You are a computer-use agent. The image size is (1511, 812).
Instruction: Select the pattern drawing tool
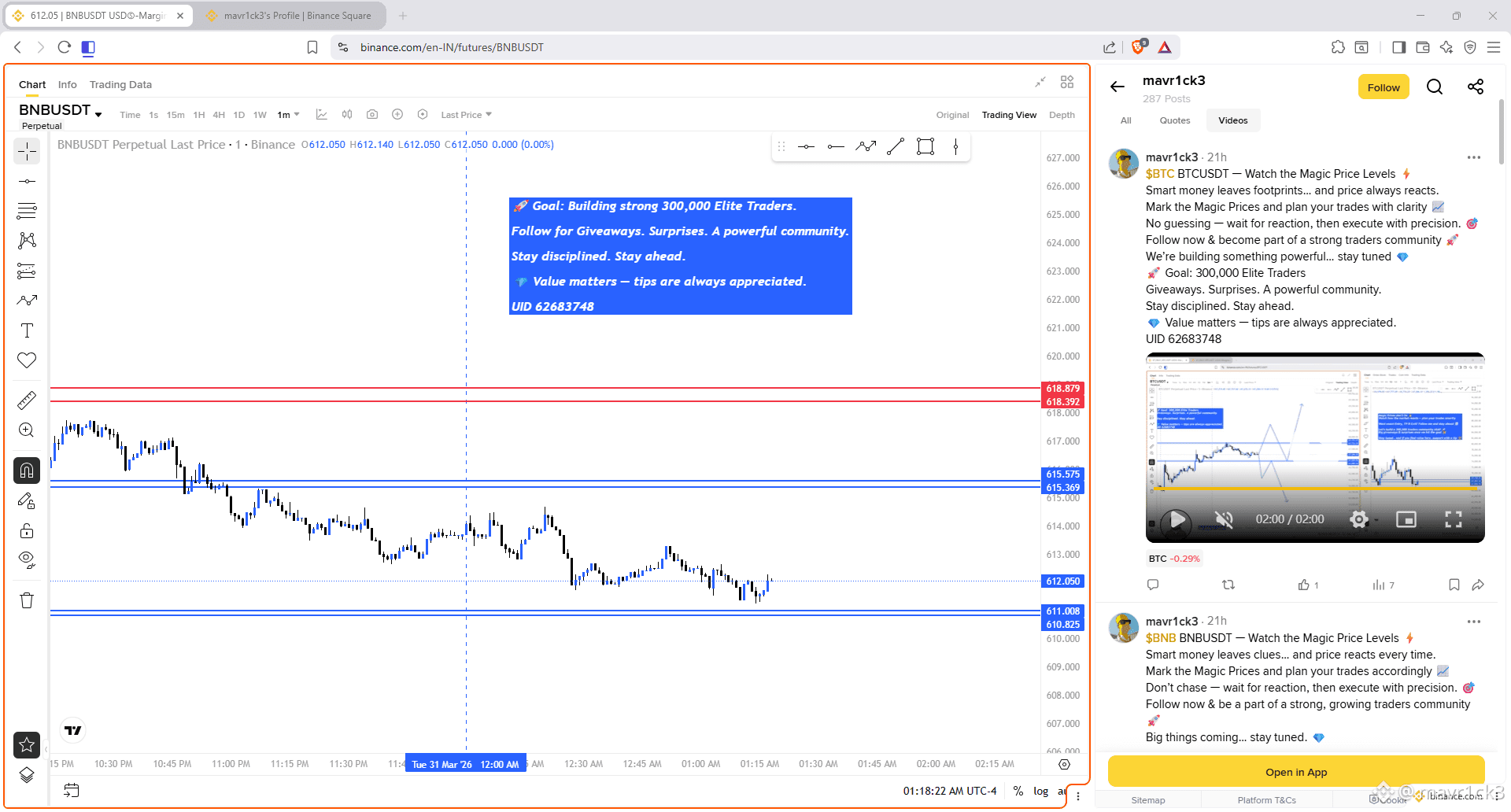[27, 241]
